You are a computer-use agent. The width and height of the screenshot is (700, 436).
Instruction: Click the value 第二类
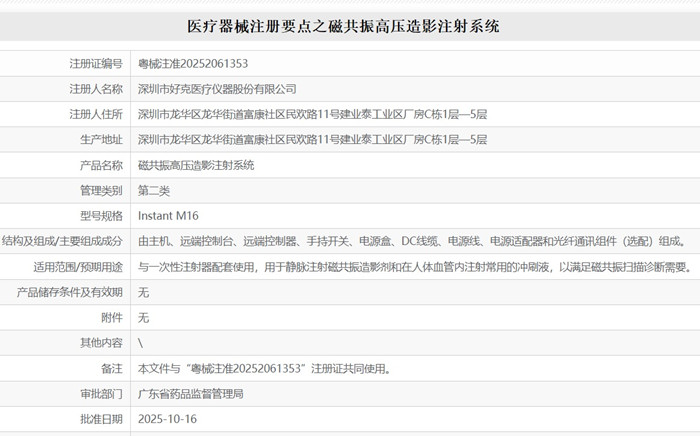tap(154, 191)
